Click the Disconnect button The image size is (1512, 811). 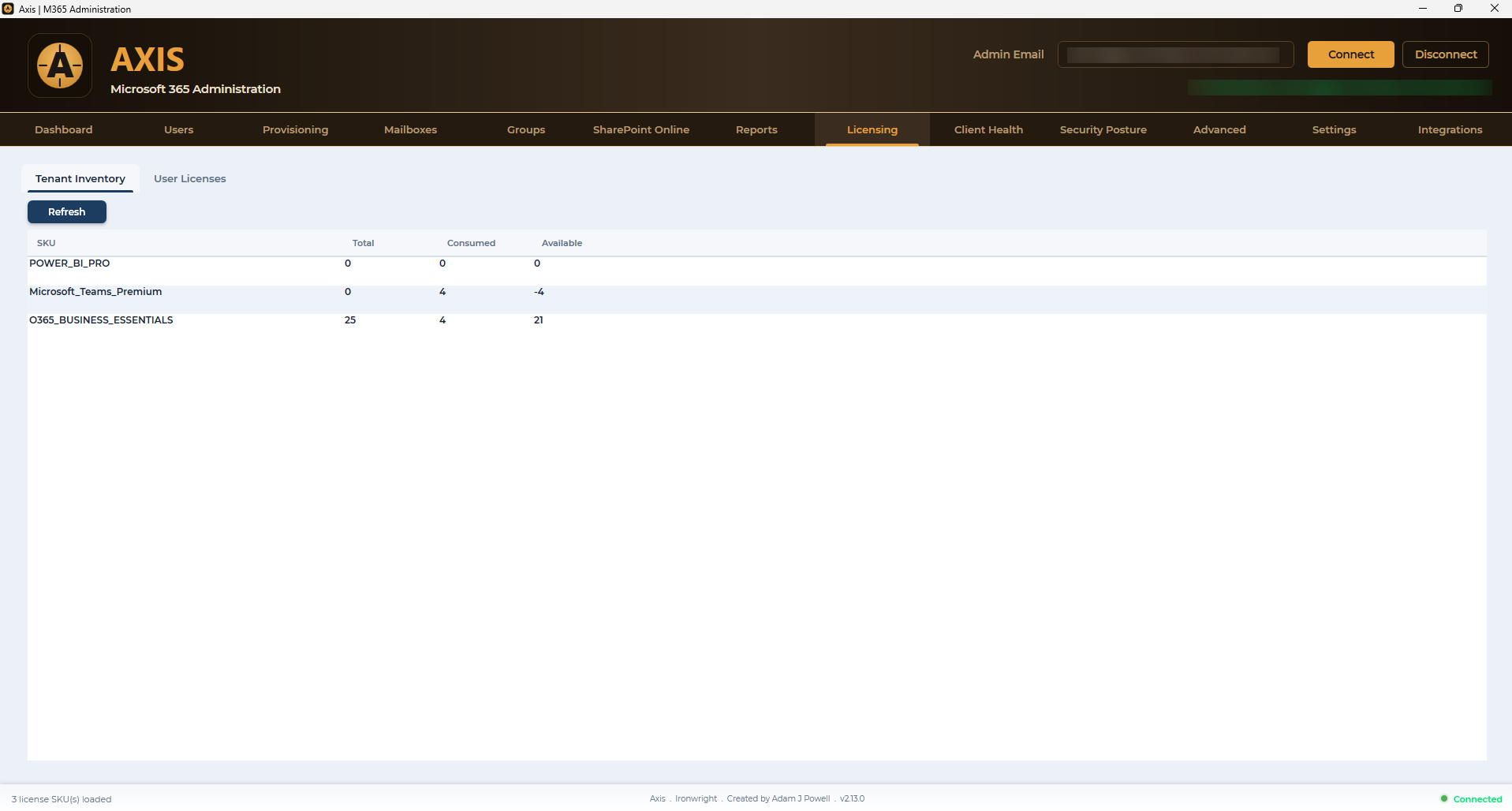click(x=1446, y=54)
